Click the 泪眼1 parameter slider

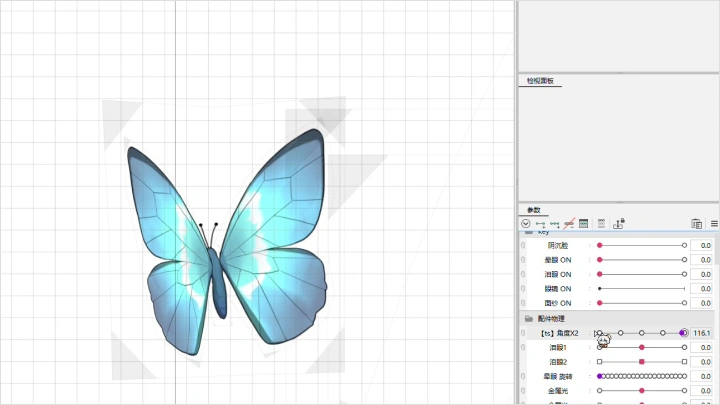pos(641,348)
